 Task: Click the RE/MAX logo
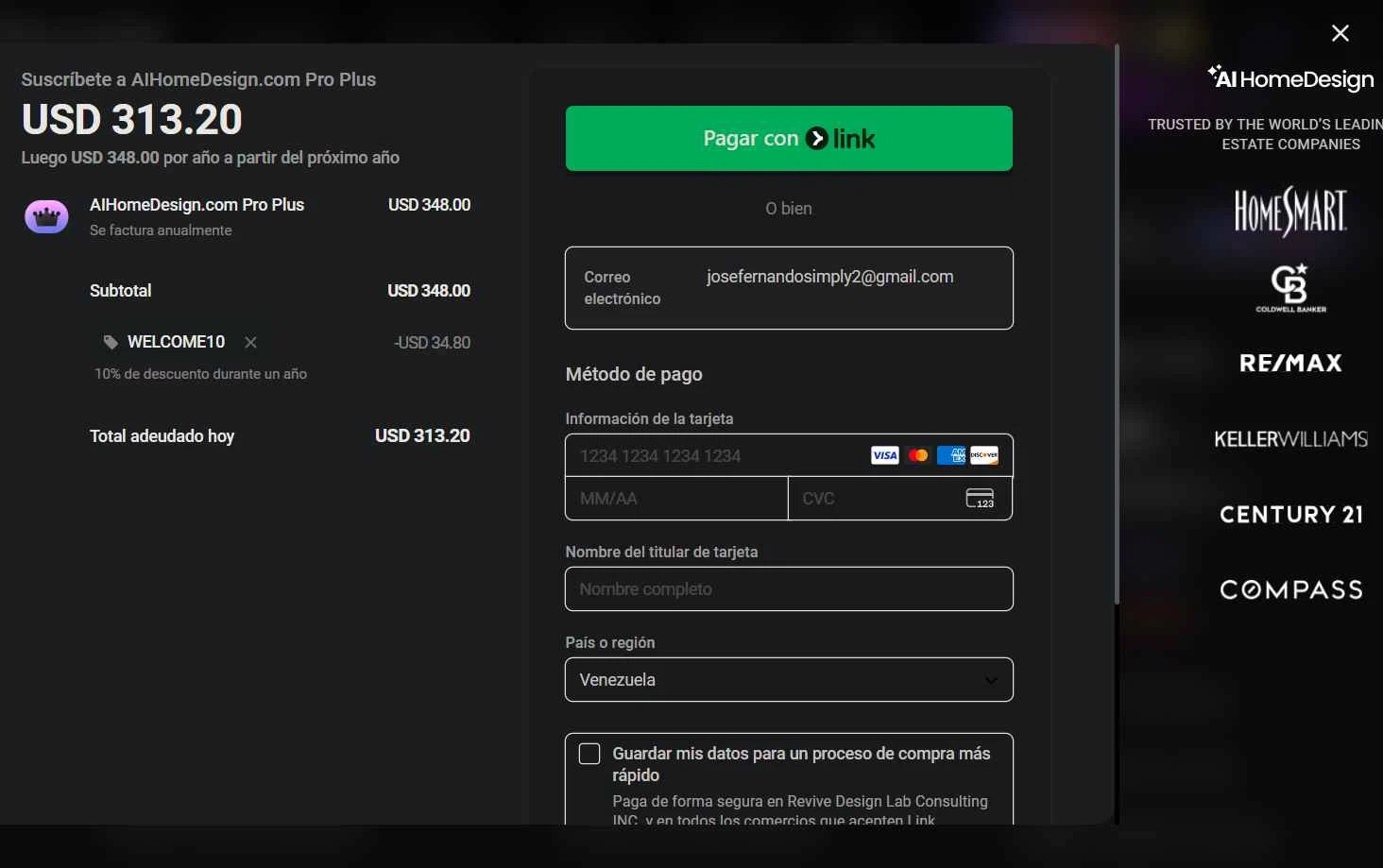pyautogui.click(x=1290, y=363)
